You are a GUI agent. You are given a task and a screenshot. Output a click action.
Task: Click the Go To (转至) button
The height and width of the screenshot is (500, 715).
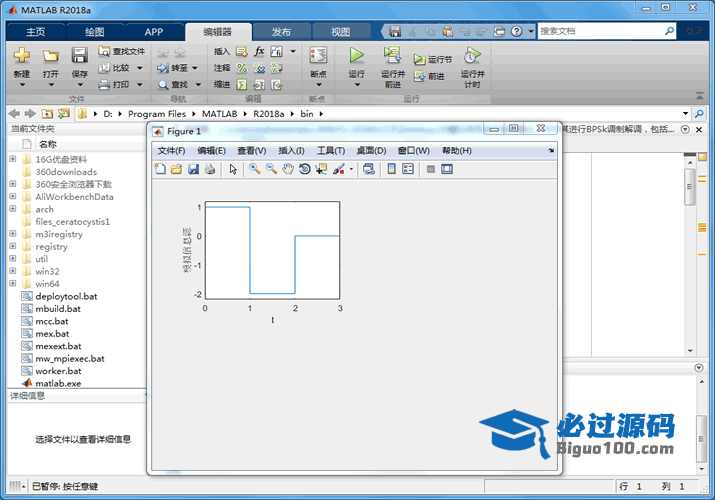(174, 68)
